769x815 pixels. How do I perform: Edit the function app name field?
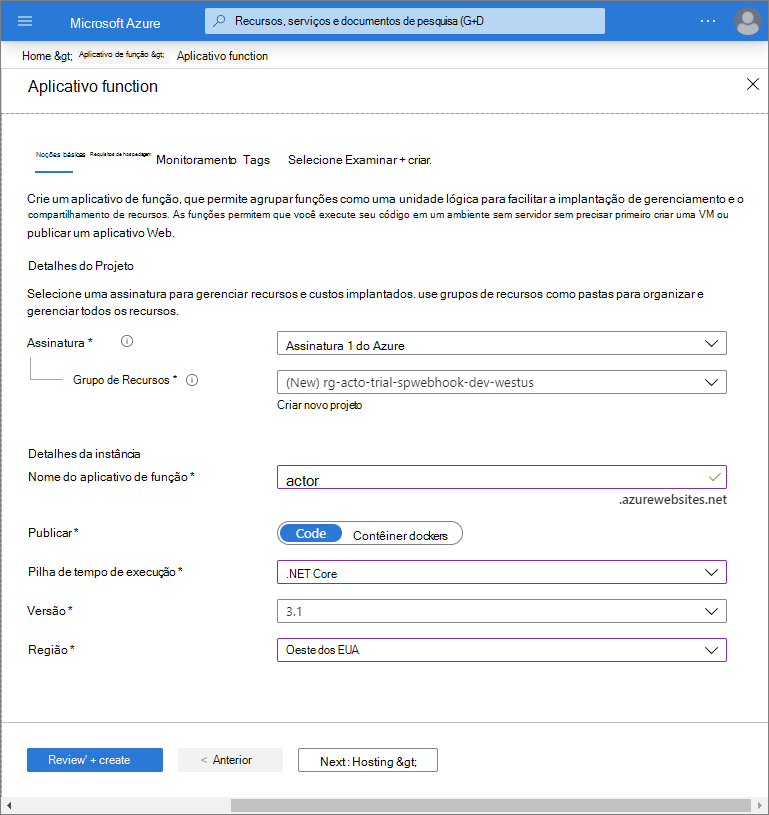[502, 477]
